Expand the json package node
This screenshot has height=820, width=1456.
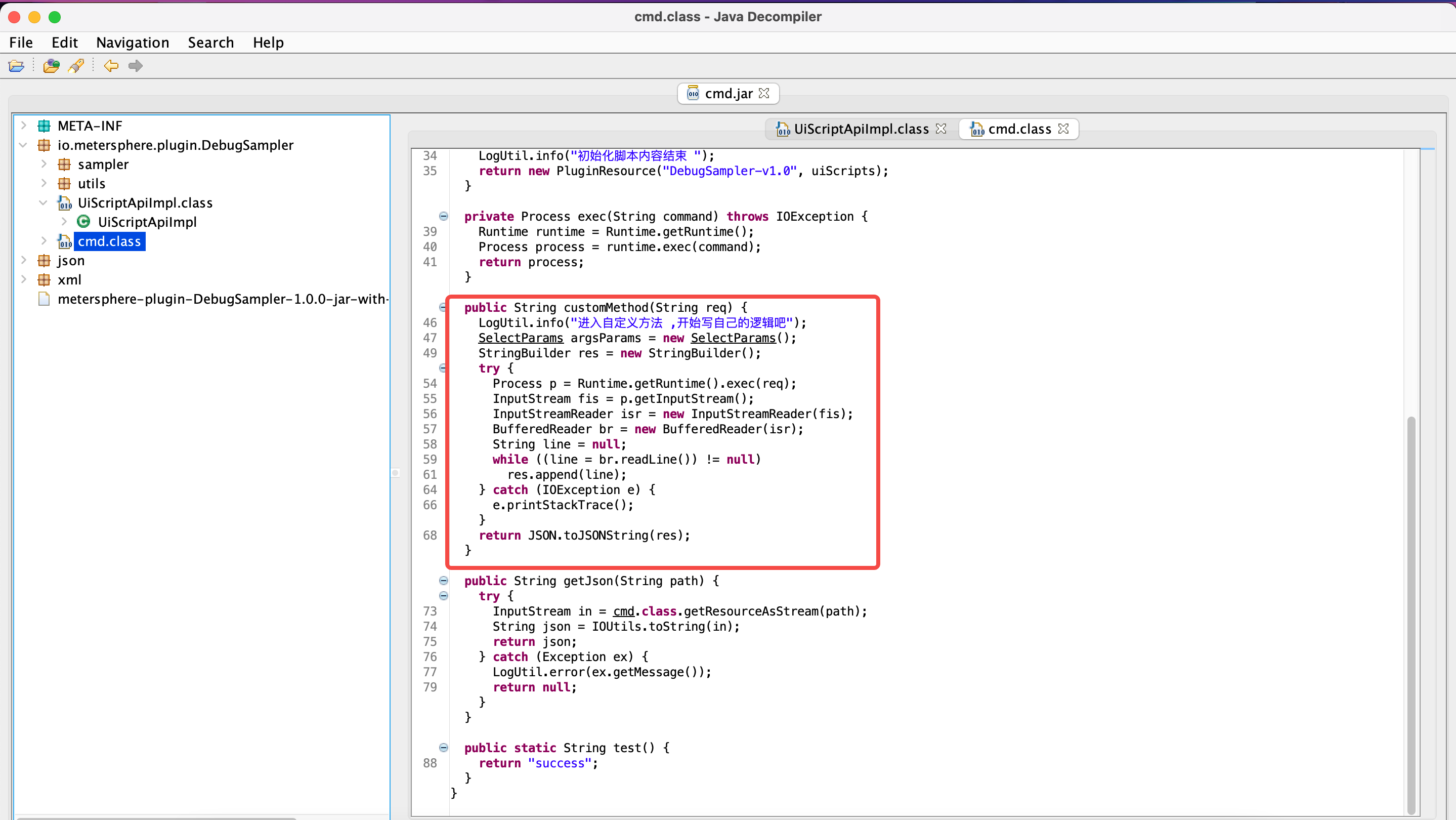pos(24,260)
